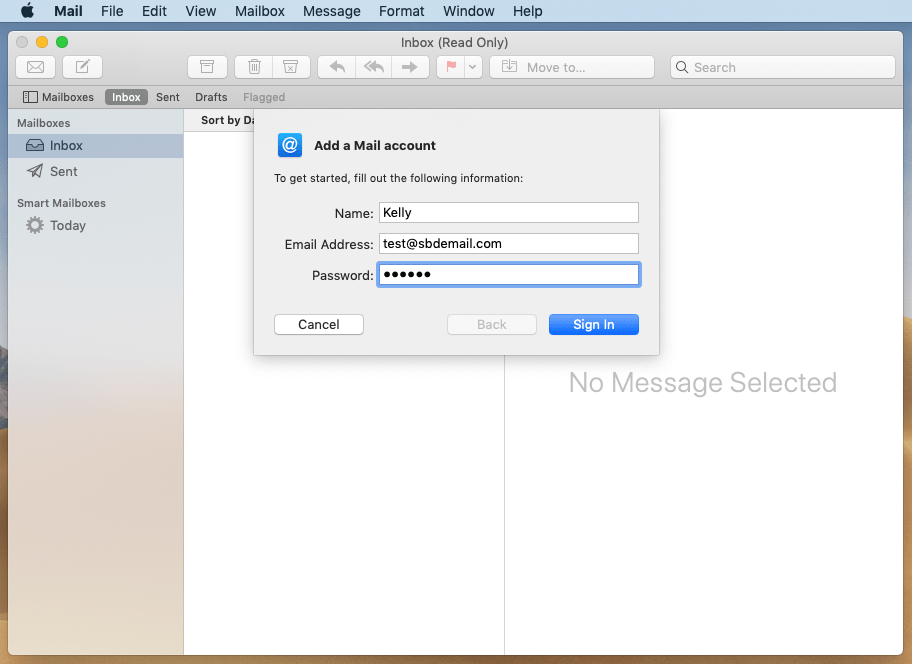
Task: Click the Cancel button
Action: click(x=319, y=324)
